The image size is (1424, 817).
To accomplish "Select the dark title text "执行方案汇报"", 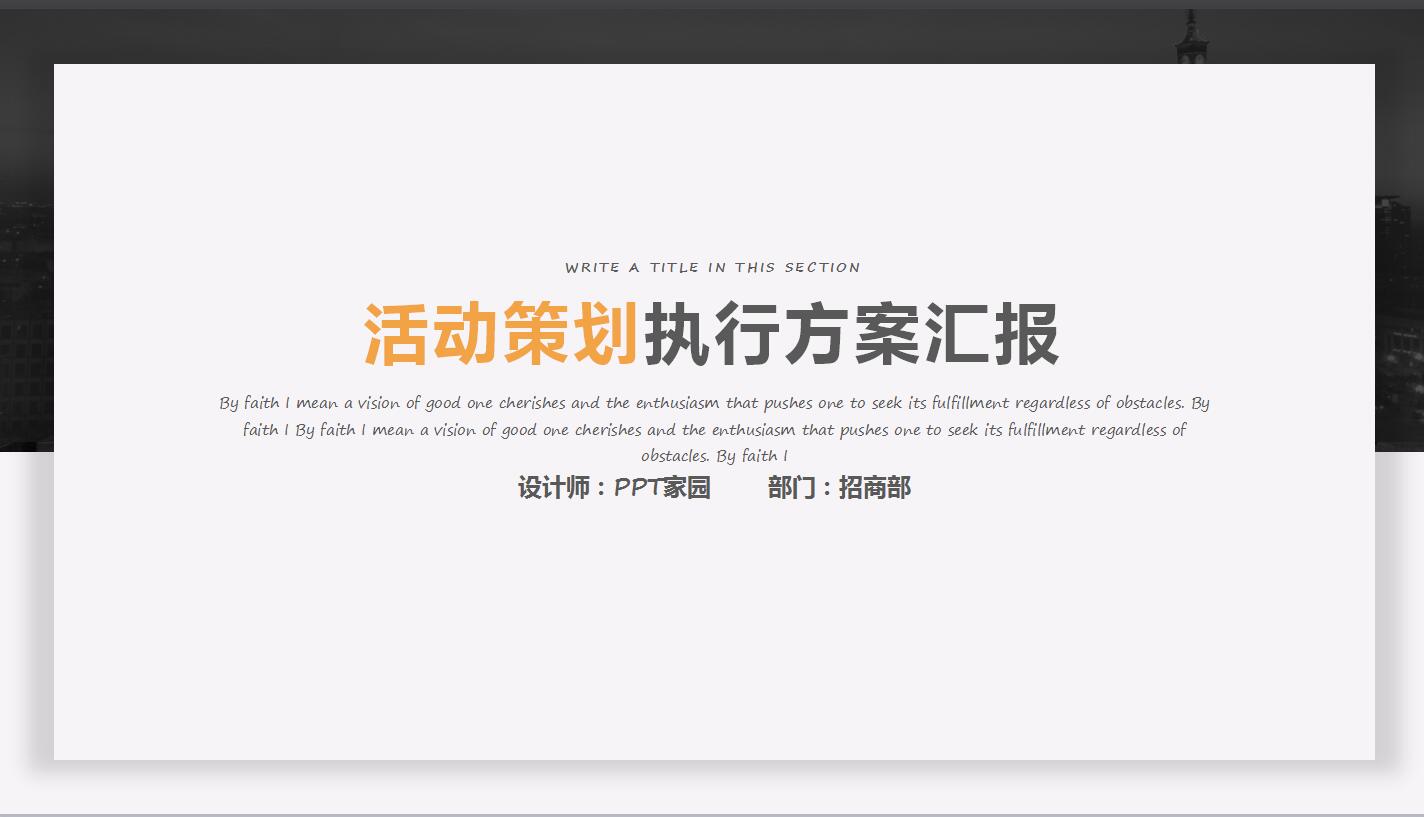I will pyautogui.click(x=852, y=334).
